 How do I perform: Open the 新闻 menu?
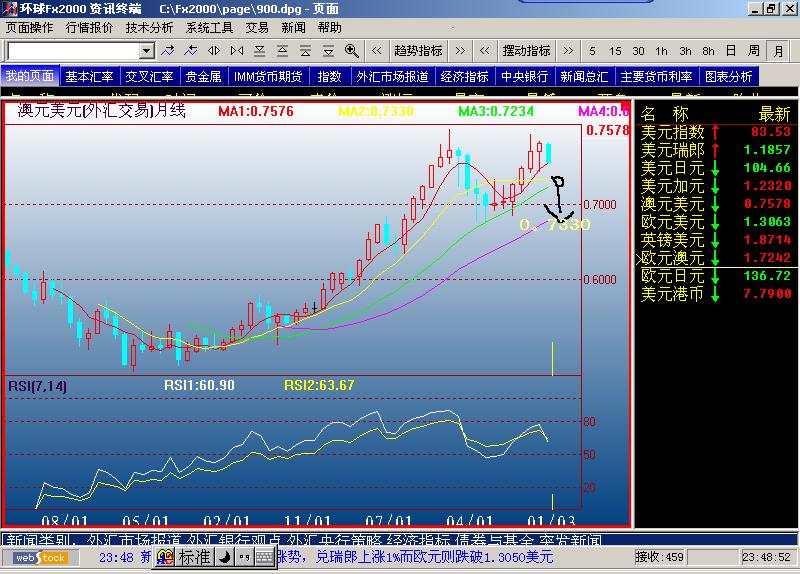pyautogui.click(x=293, y=28)
